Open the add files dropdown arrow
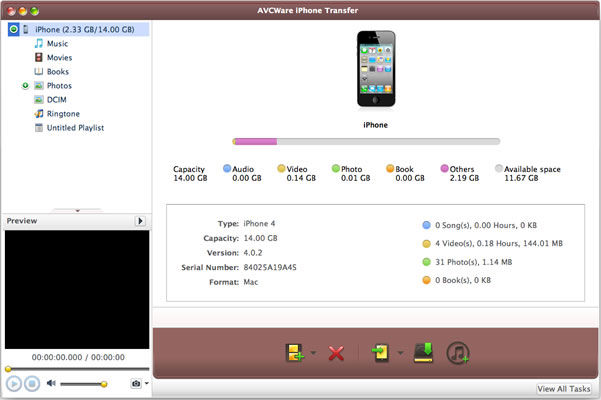This screenshot has width=601, height=400. click(314, 352)
